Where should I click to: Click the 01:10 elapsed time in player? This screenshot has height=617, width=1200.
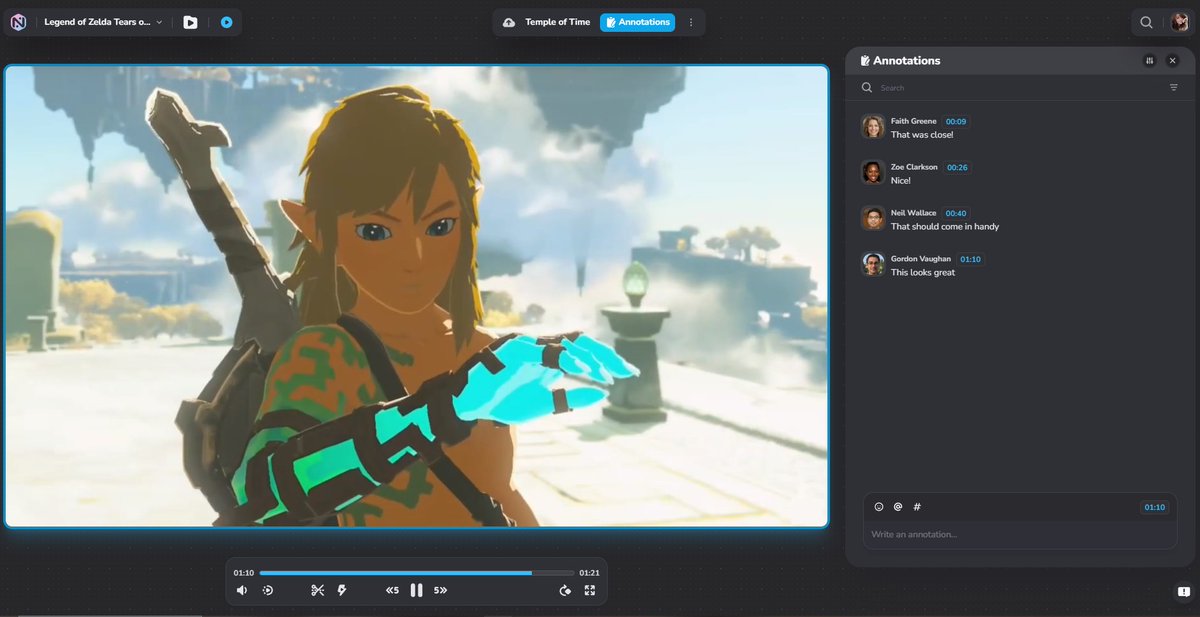coord(244,573)
